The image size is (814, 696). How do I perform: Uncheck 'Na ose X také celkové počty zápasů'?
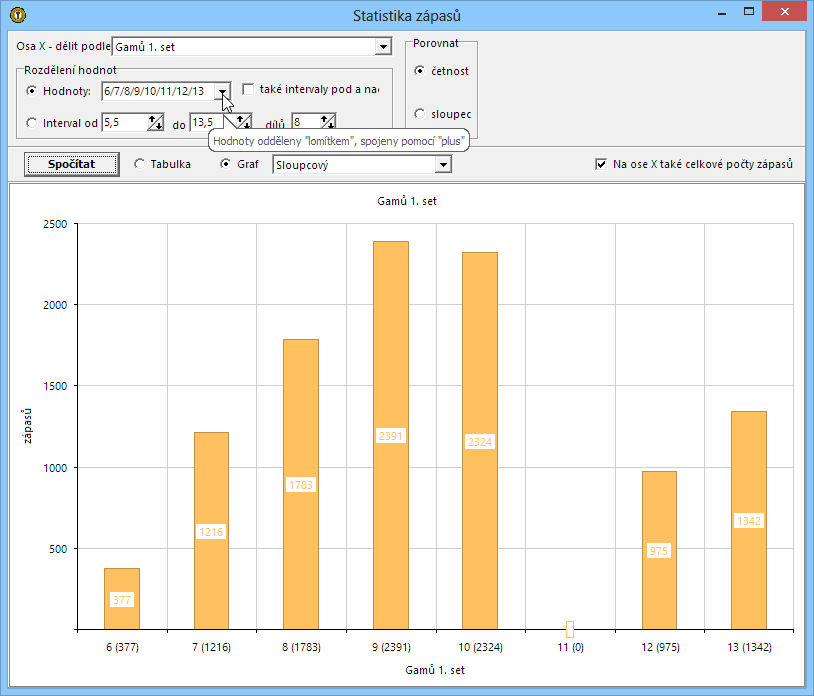click(601, 164)
